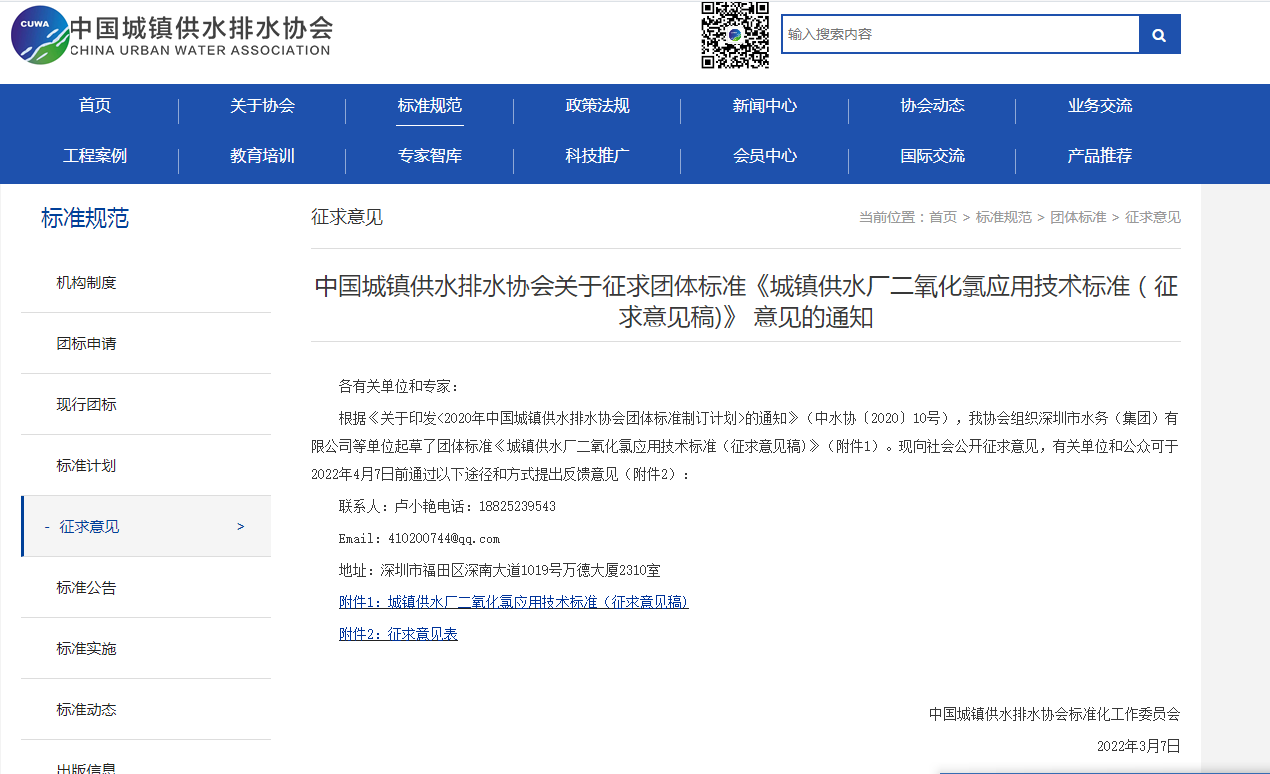Open 专家智库 navigation item
The image size is (1270, 774).
click(x=430, y=156)
